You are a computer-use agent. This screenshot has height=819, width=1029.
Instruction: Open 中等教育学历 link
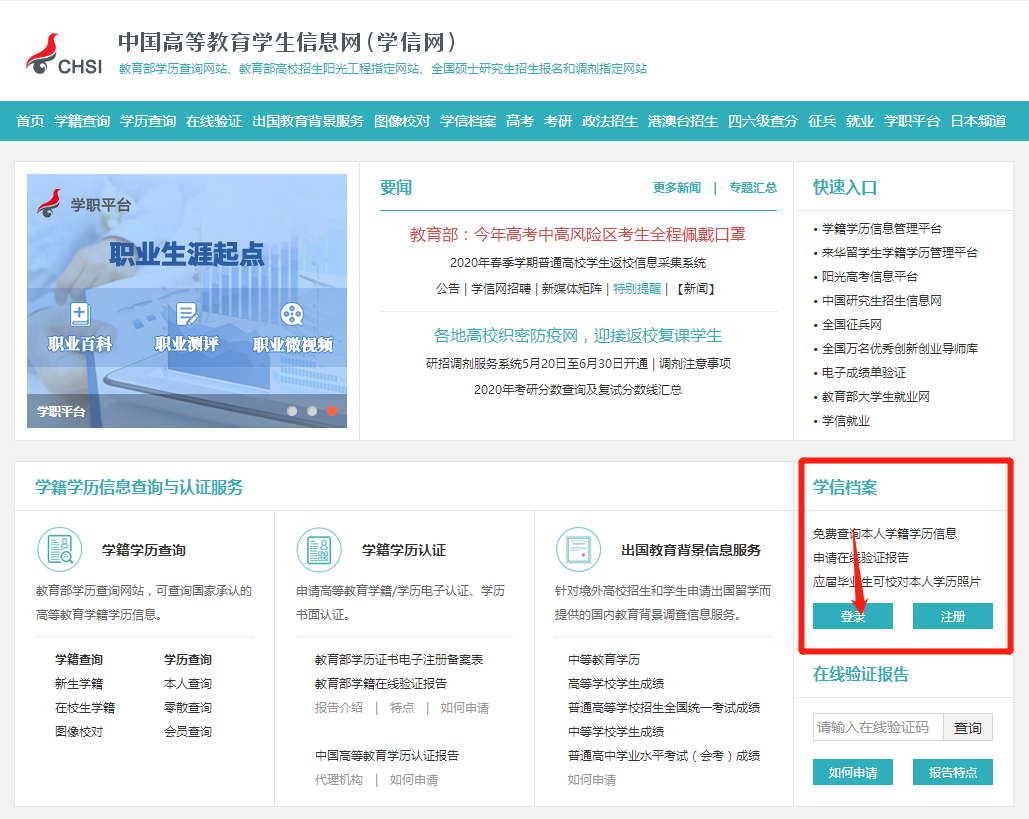[x=604, y=660]
